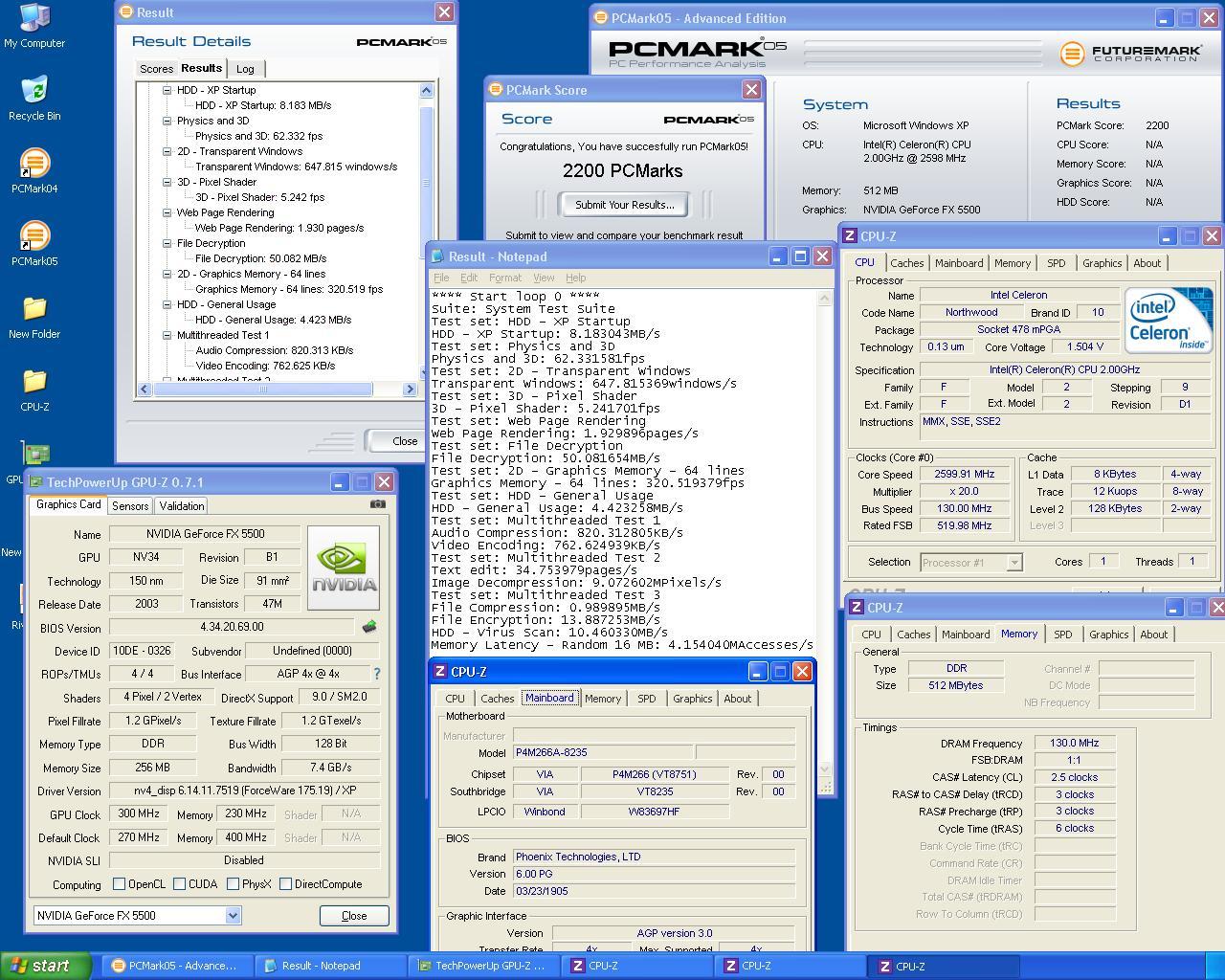Click the CPU-Z Mainboard window title icon
The height and width of the screenshot is (980, 1225).
click(x=439, y=672)
